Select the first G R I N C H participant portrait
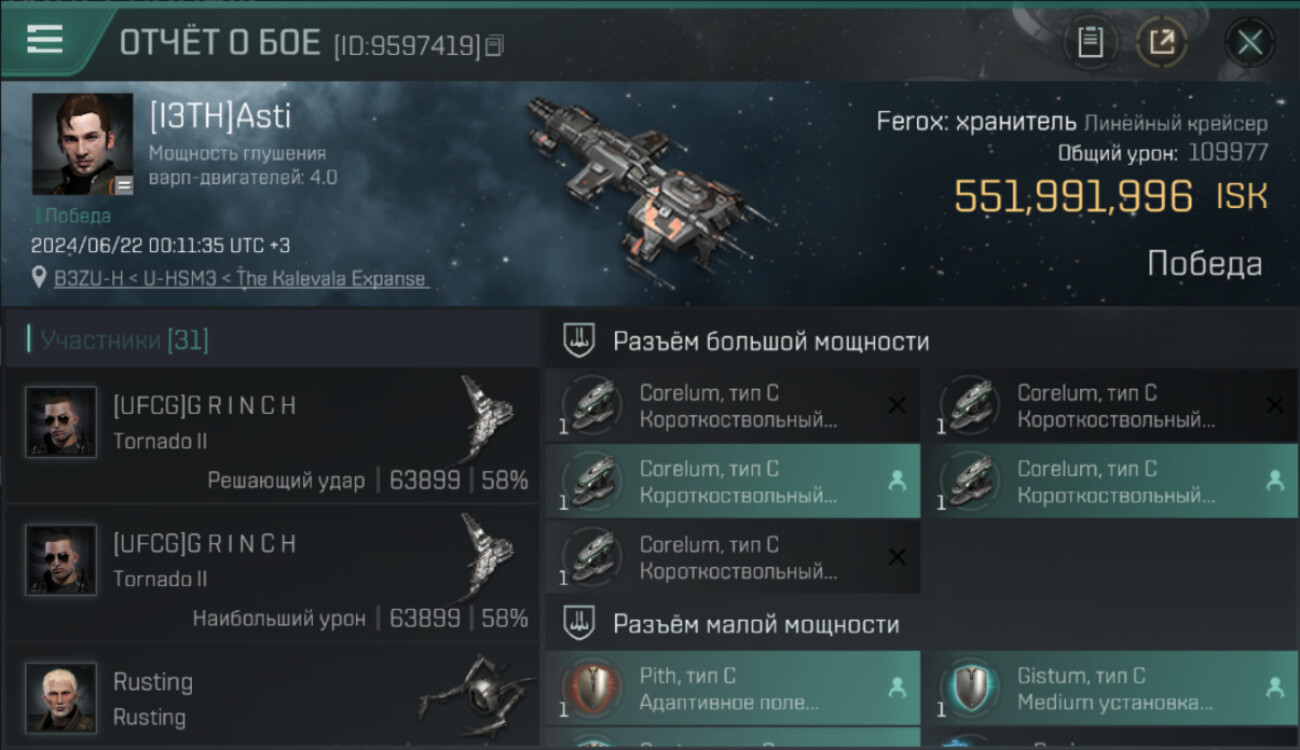The image size is (1300, 750). click(x=61, y=422)
